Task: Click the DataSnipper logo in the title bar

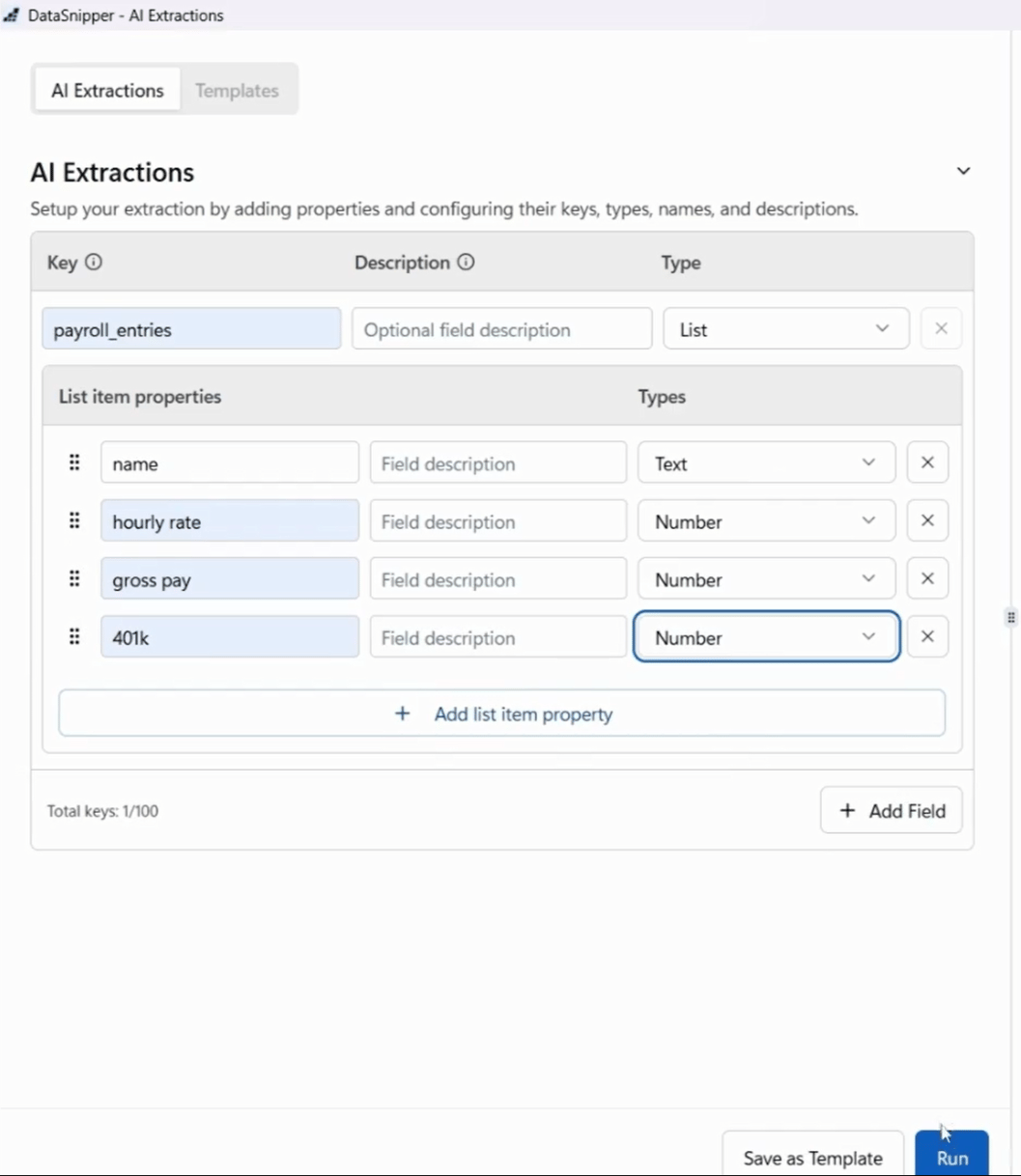Action: (11, 14)
